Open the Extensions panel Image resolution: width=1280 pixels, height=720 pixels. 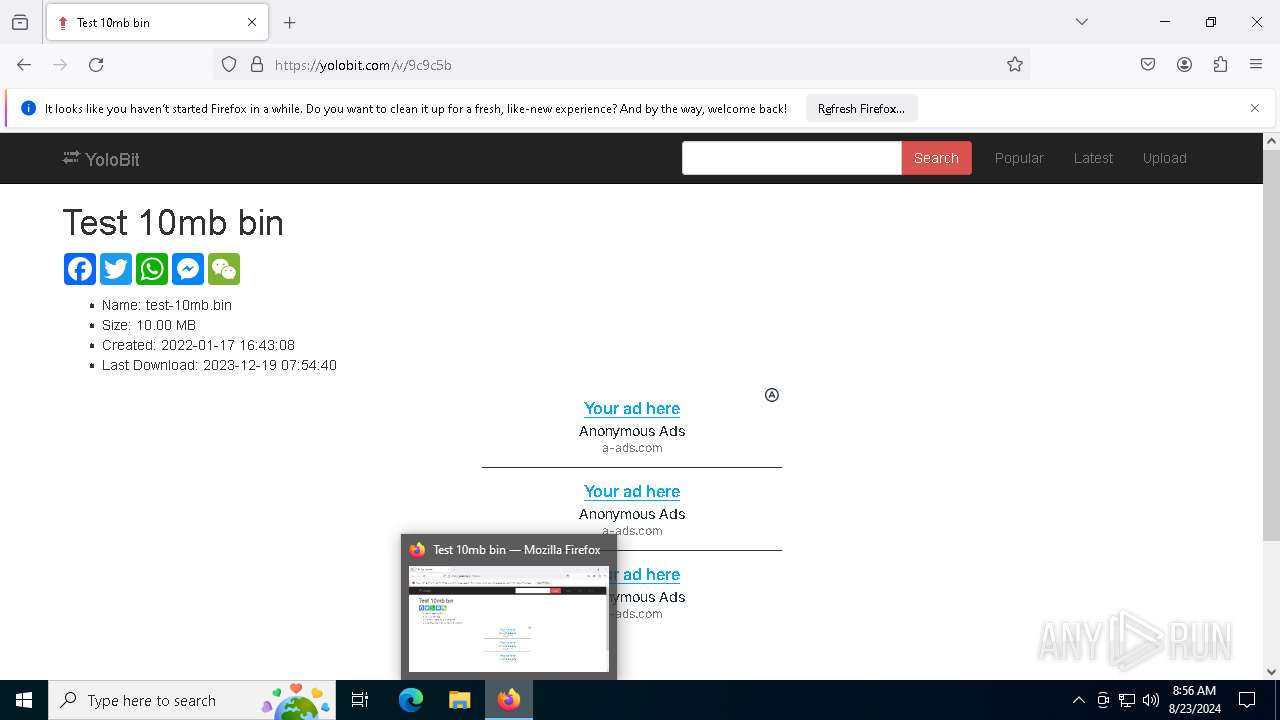click(x=1220, y=65)
